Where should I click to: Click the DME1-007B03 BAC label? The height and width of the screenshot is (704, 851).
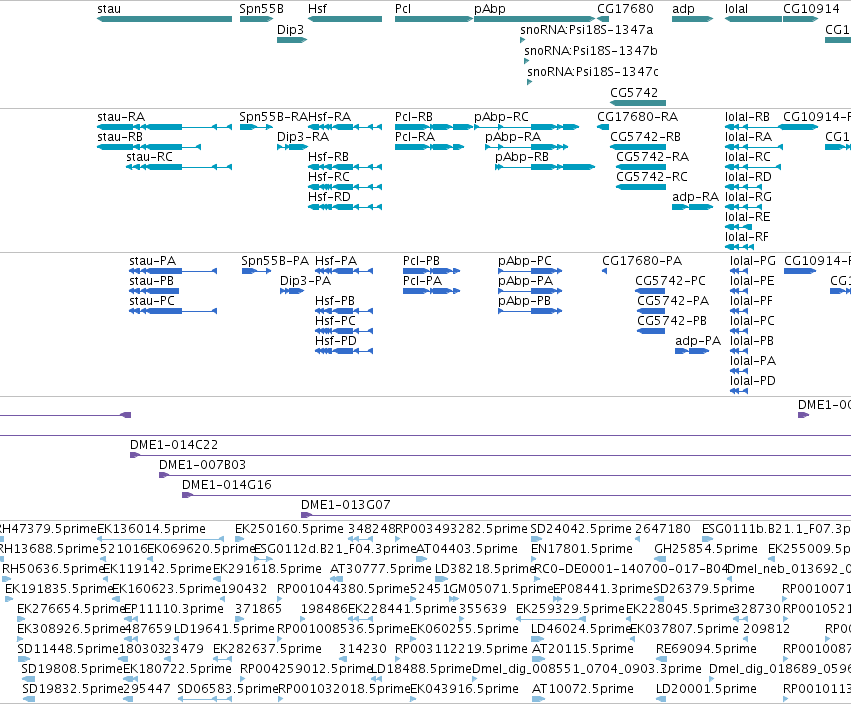point(202,465)
